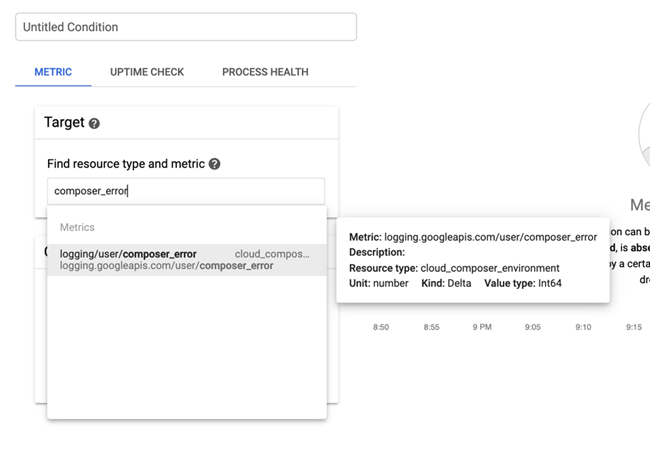Focus the composer_error metric search box
Viewport: 650px width, 467px height.
tap(186, 191)
